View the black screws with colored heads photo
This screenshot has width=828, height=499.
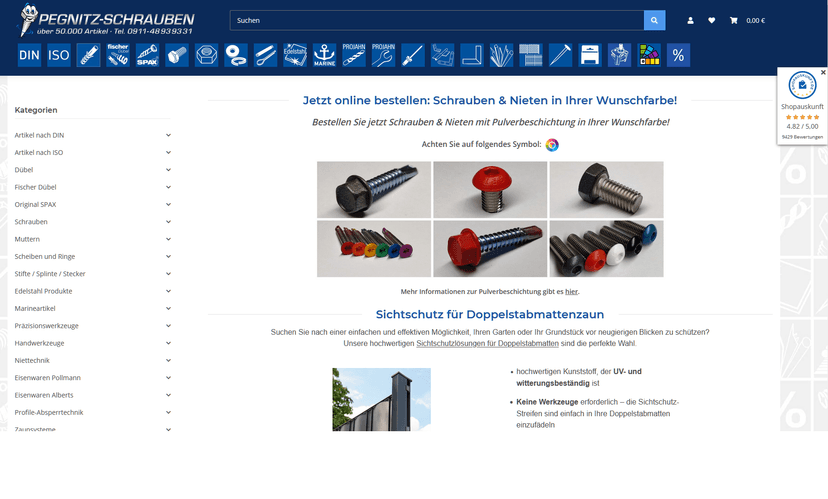[x=606, y=249]
